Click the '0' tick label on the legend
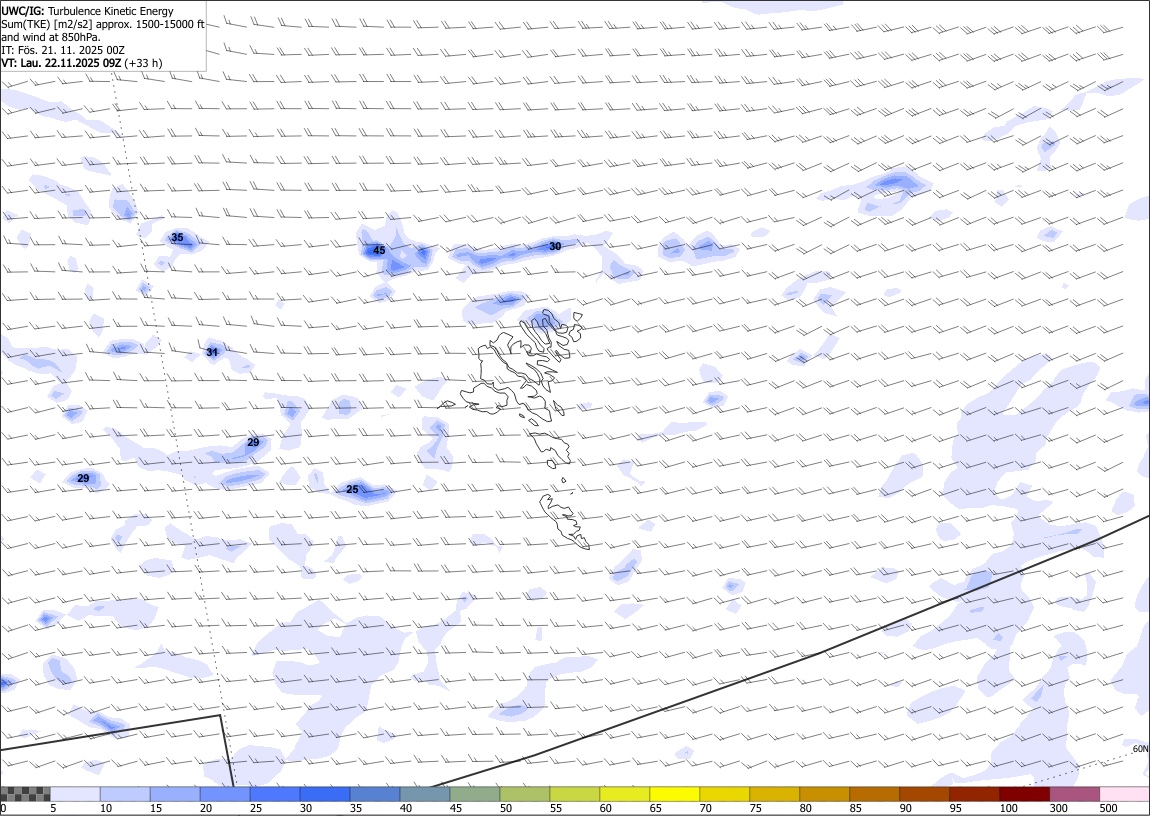The width and height of the screenshot is (1150, 816). (x=4, y=808)
